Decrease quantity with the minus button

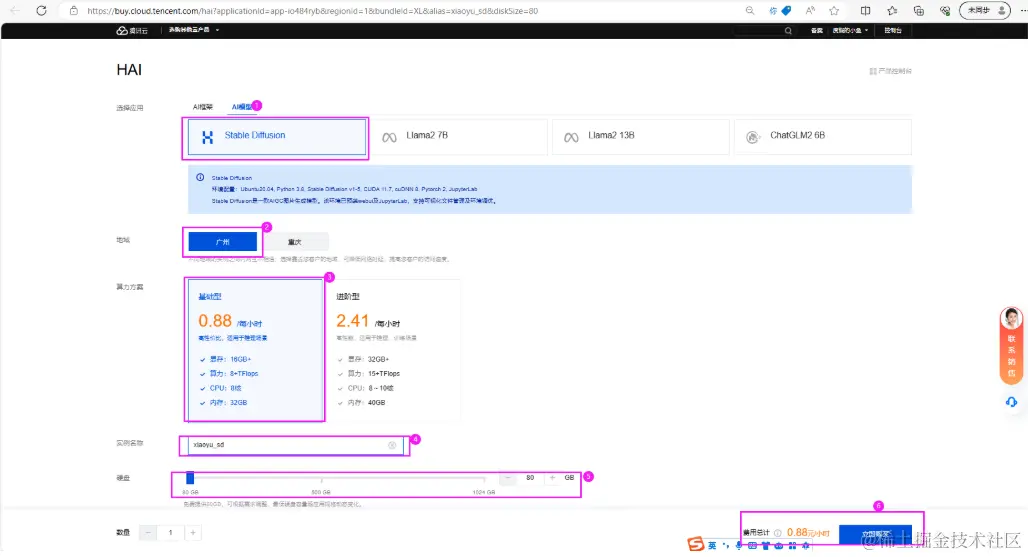click(148, 533)
